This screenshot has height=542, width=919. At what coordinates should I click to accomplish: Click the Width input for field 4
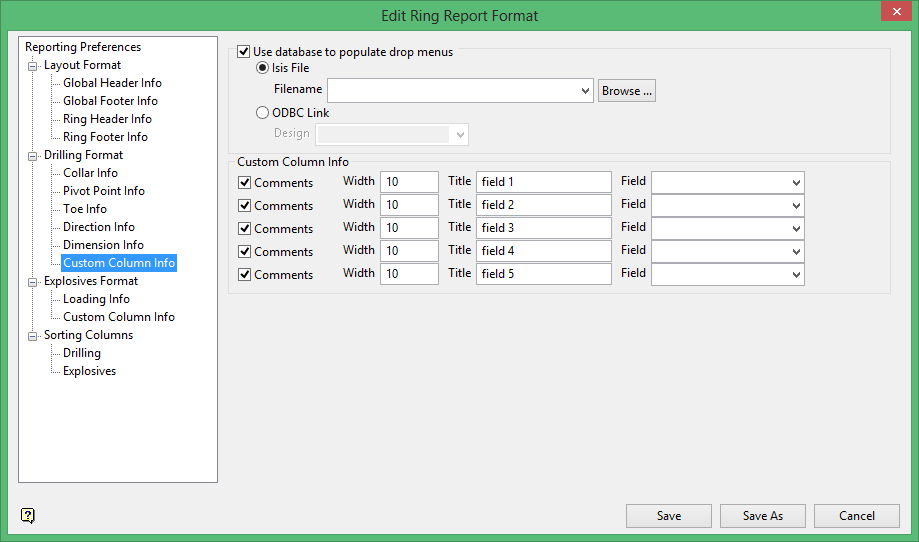[409, 251]
